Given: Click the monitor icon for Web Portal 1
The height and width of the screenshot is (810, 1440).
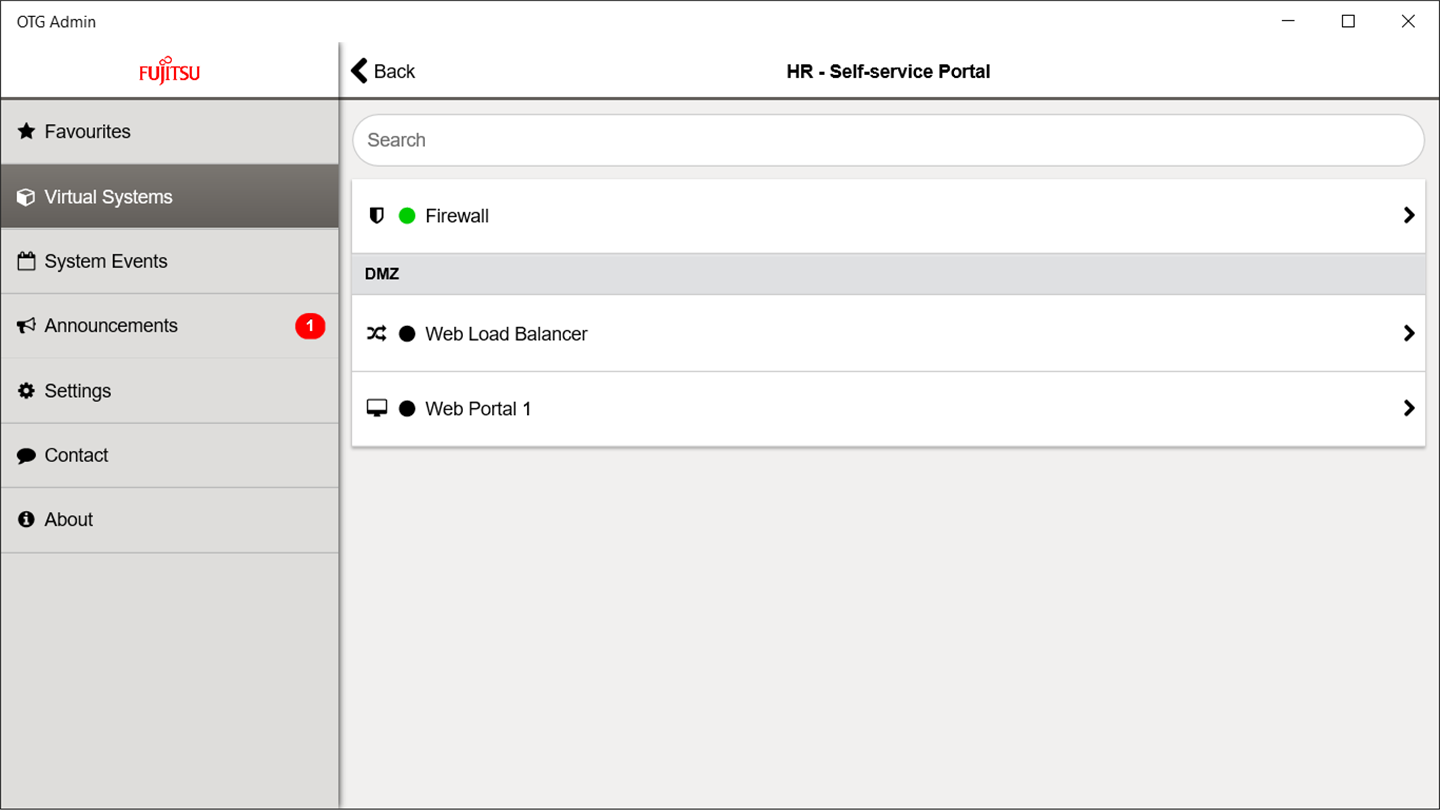Looking at the screenshot, I should [377, 408].
